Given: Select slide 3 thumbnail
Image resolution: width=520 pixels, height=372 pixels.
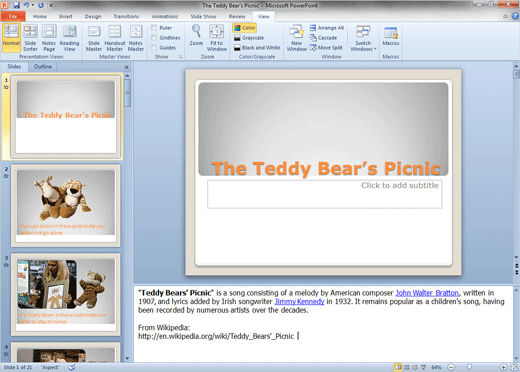Looking at the screenshot, I should click(66, 295).
